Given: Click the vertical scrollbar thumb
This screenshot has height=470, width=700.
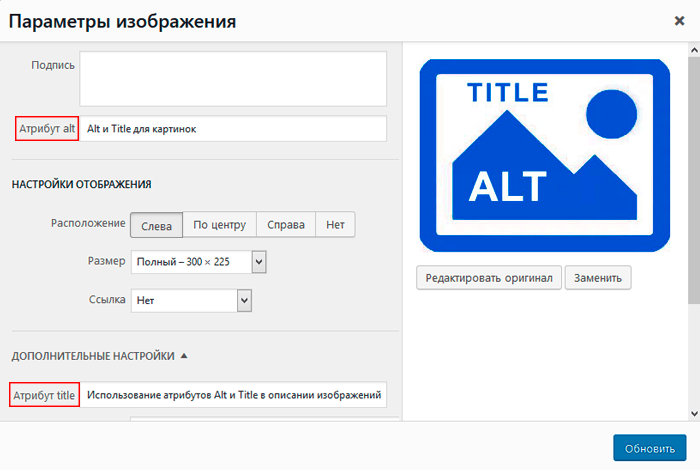Looking at the screenshot, I should click(x=694, y=180).
